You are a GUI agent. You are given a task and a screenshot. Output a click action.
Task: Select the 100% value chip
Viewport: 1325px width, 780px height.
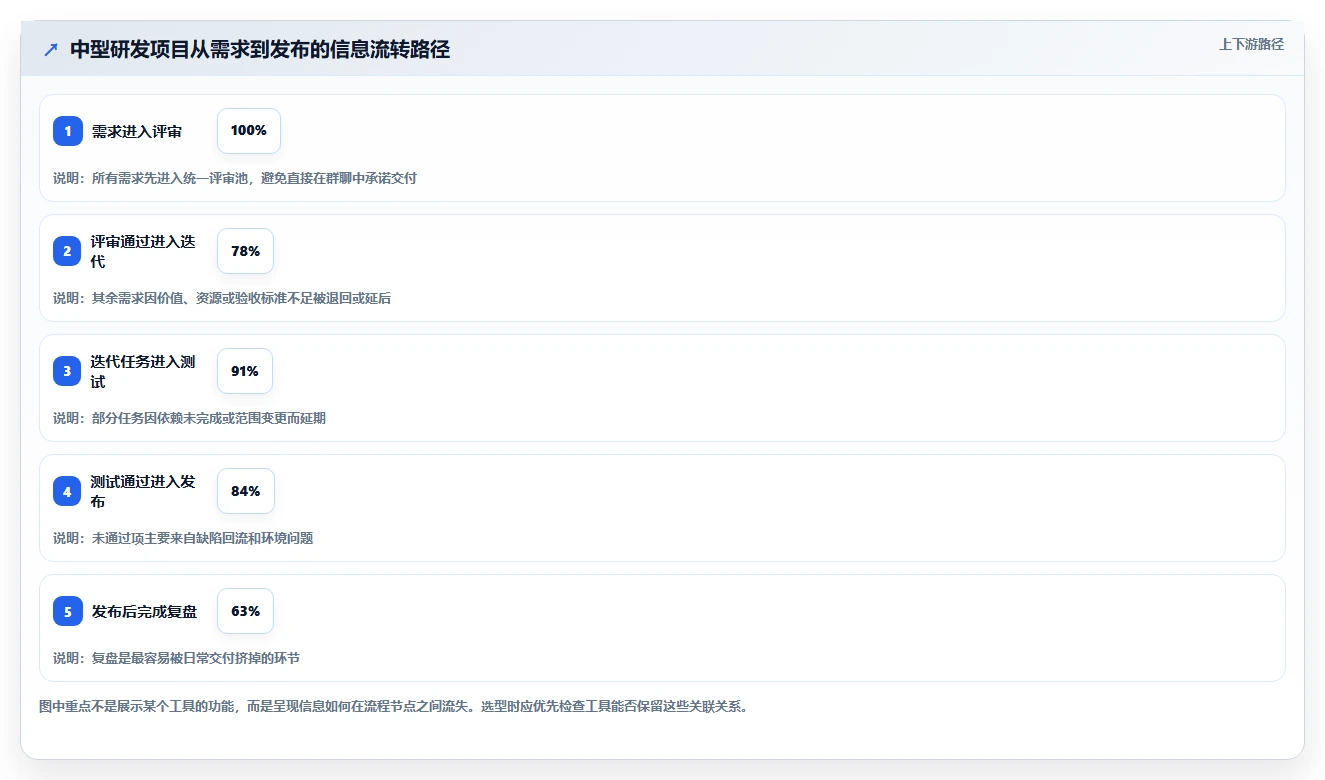click(x=249, y=131)
